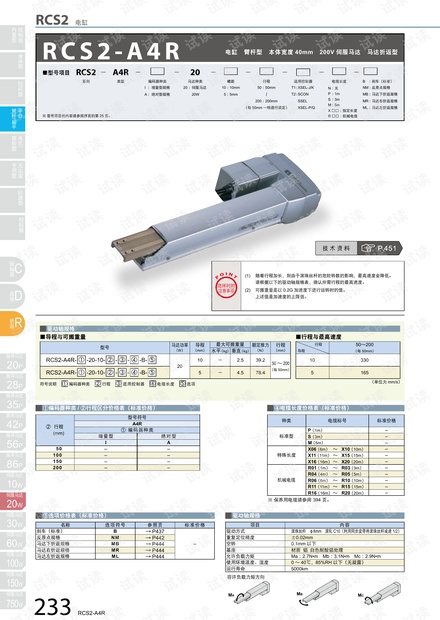440x620 pixels.
Task: Click the 78.4 rated thrust value
Action: [261, 372]
